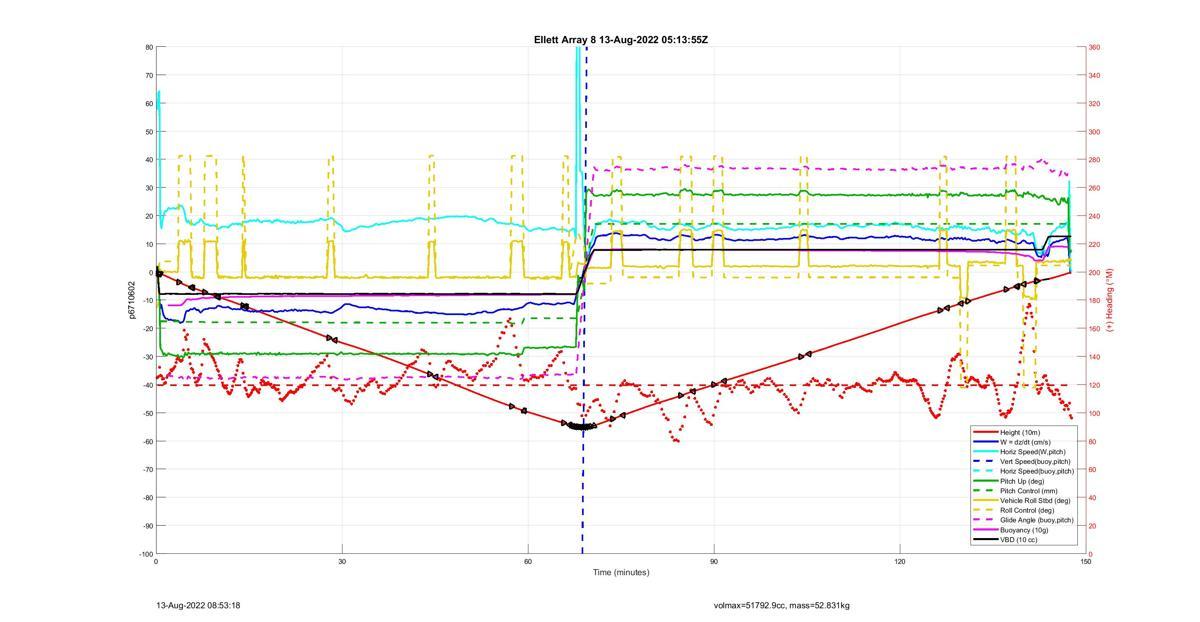Select the "Pitch Control (mm)" legend entry
Image resolution: width=1200 pixels, height=622 pixels.
point(1024,491)
